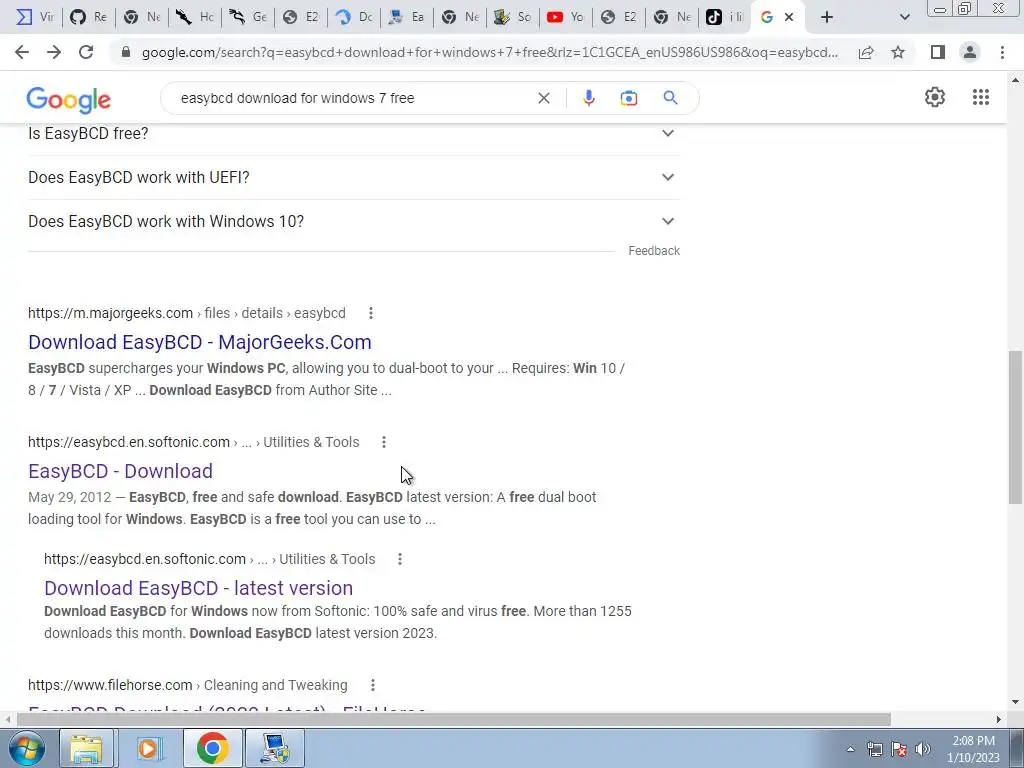
Task: Send Feedback on people also ask
Action: coord(654,251)
